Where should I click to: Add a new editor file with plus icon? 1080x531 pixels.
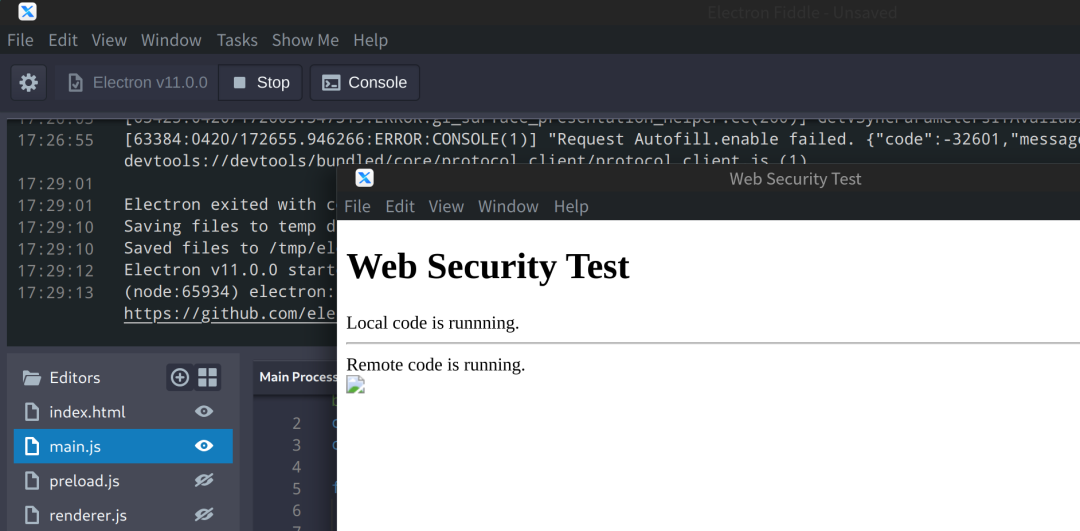pyautogui.click(x=180, y=377)
